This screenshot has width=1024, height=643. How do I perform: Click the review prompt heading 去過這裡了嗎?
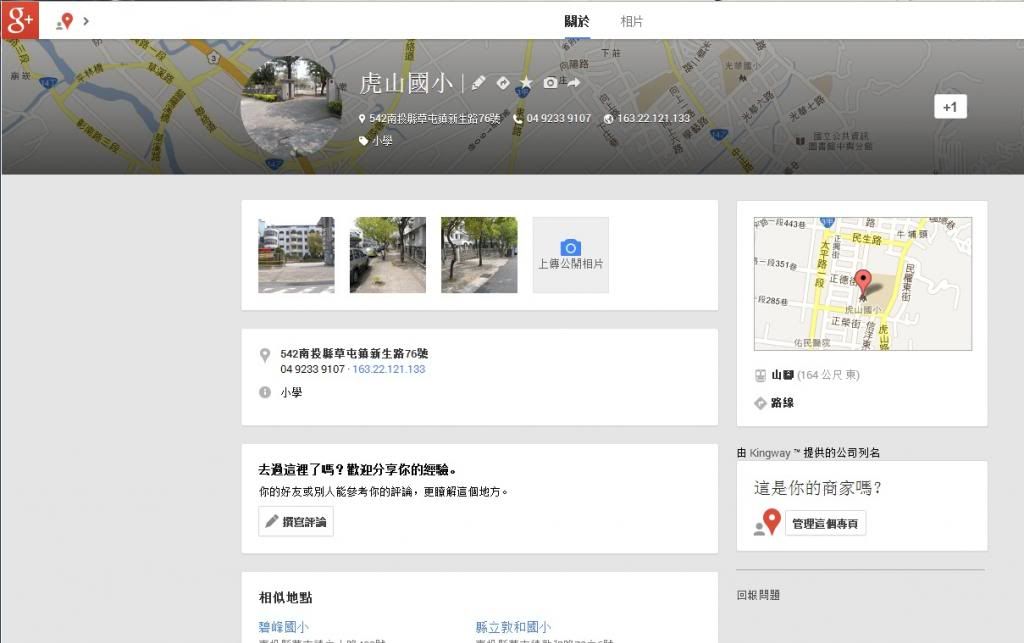357,469
